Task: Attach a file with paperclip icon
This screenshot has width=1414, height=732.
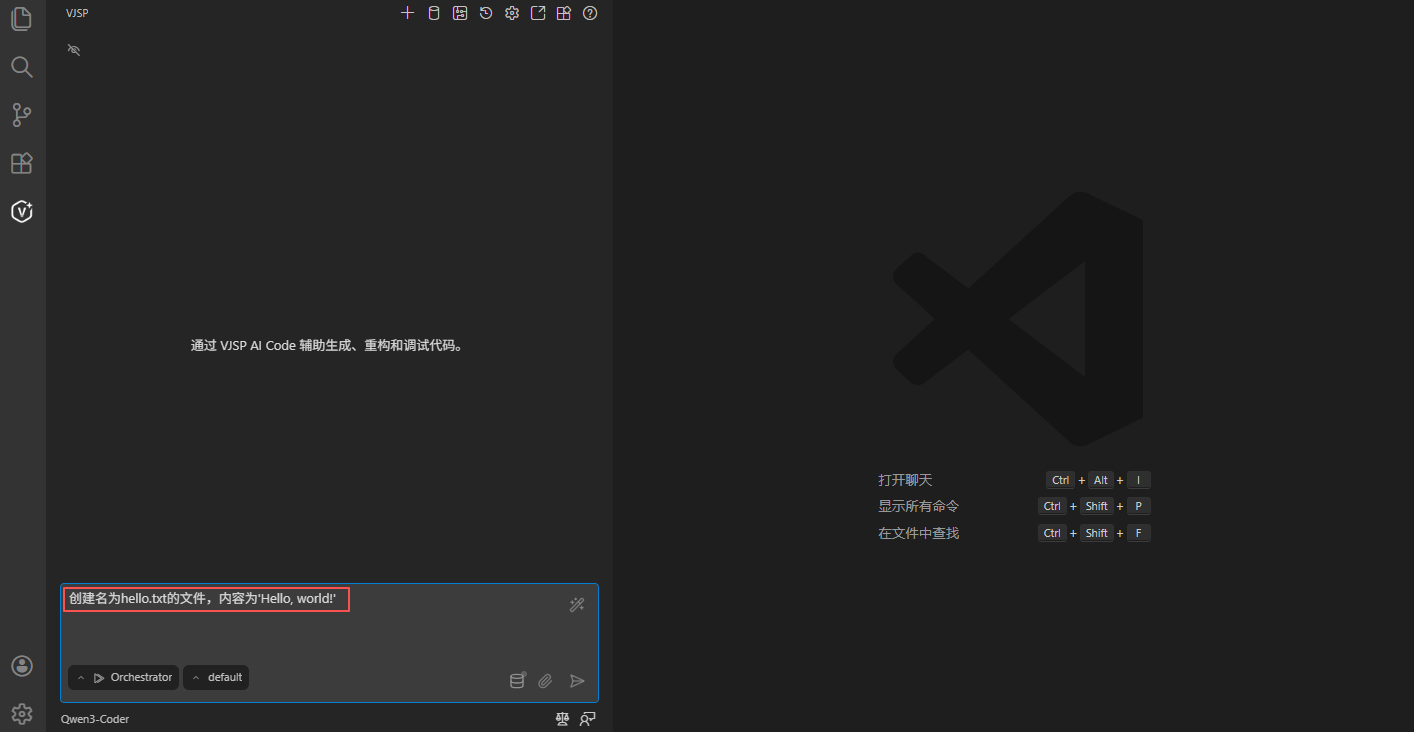Action: point(545,681)
